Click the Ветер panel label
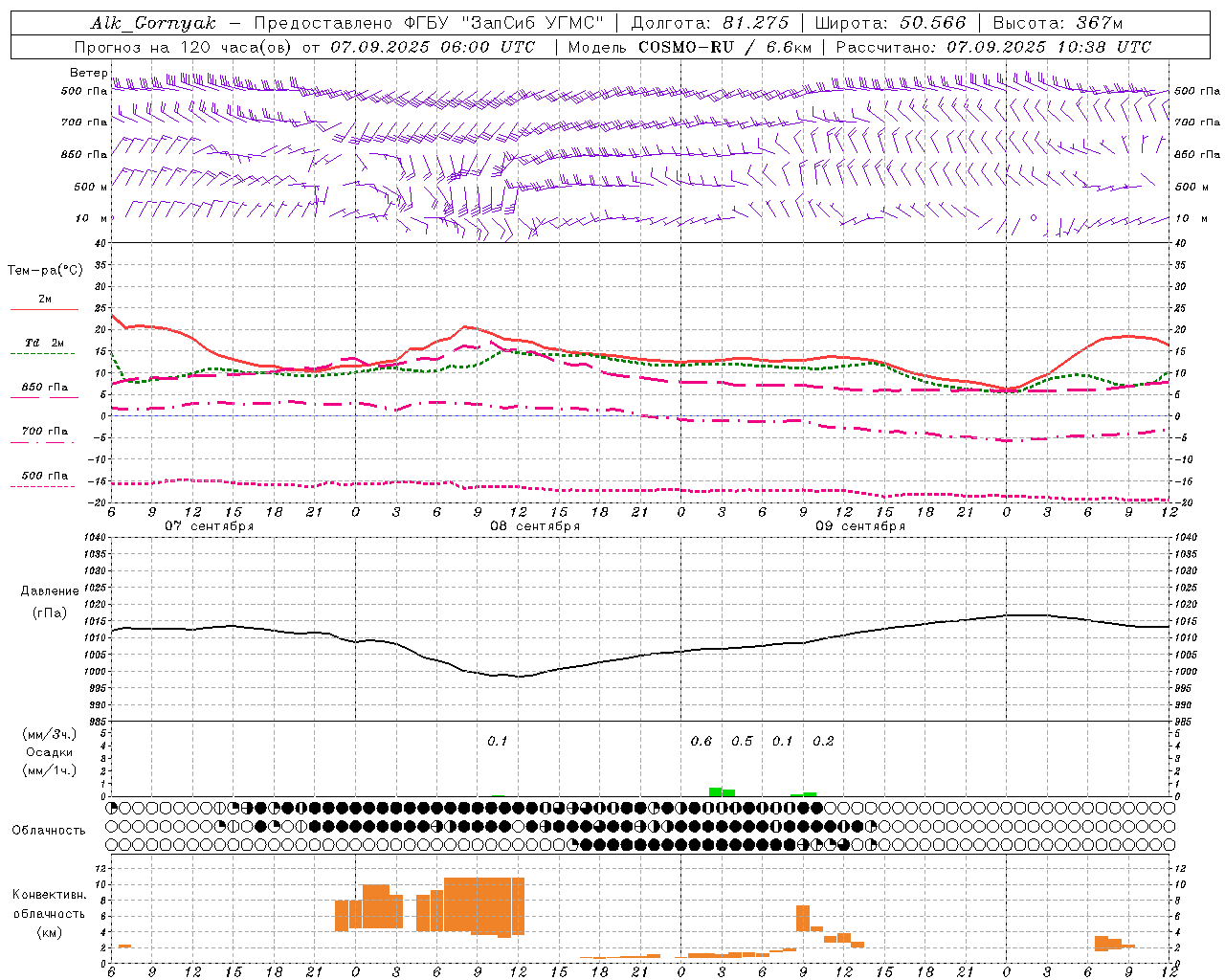Viewport: 1225px width, 980px height. pyautogui.click(x=88, y=73)
